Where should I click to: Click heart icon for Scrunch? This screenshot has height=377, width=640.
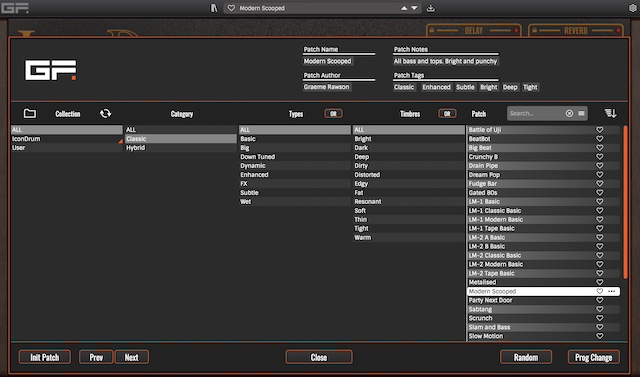600,318
